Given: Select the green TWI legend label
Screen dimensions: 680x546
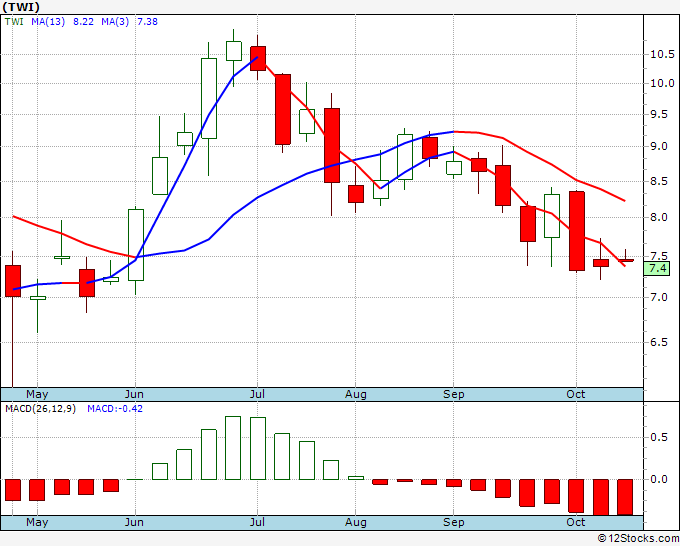Looking at the screenshot, I should [x=14, y=22].
